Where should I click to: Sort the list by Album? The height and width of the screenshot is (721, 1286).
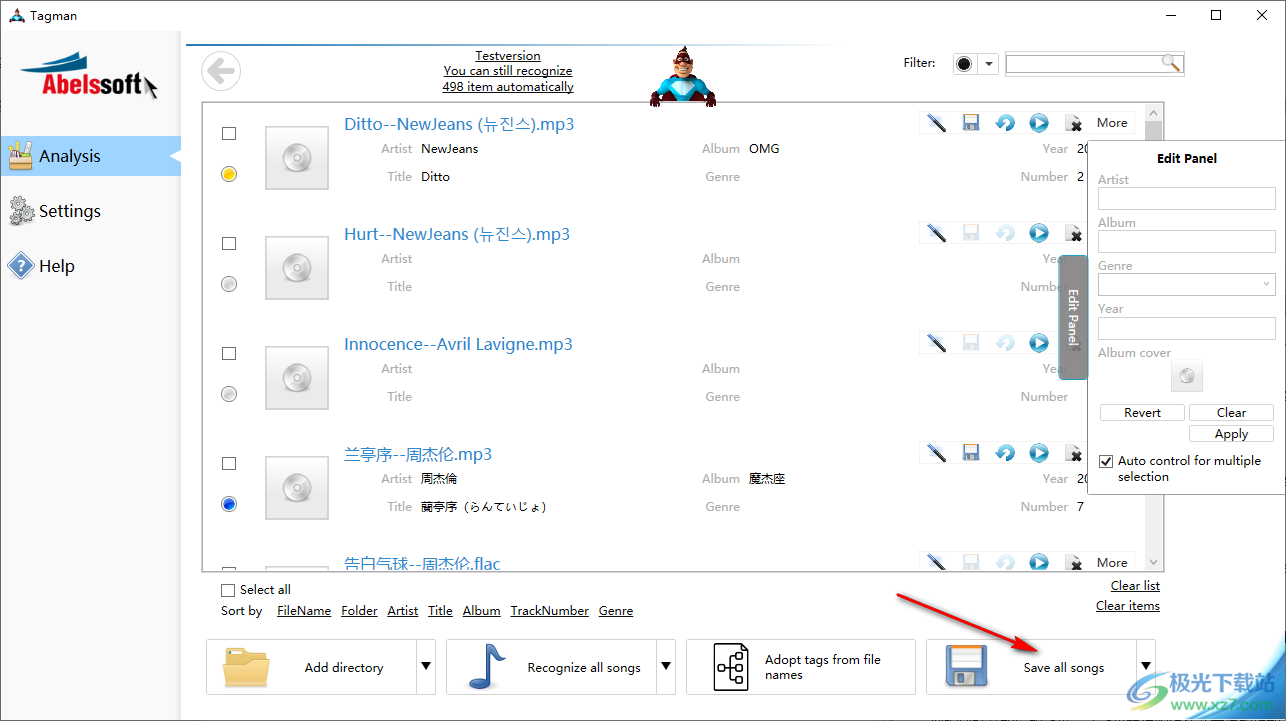pyautogui.click(x=481, y=611)
